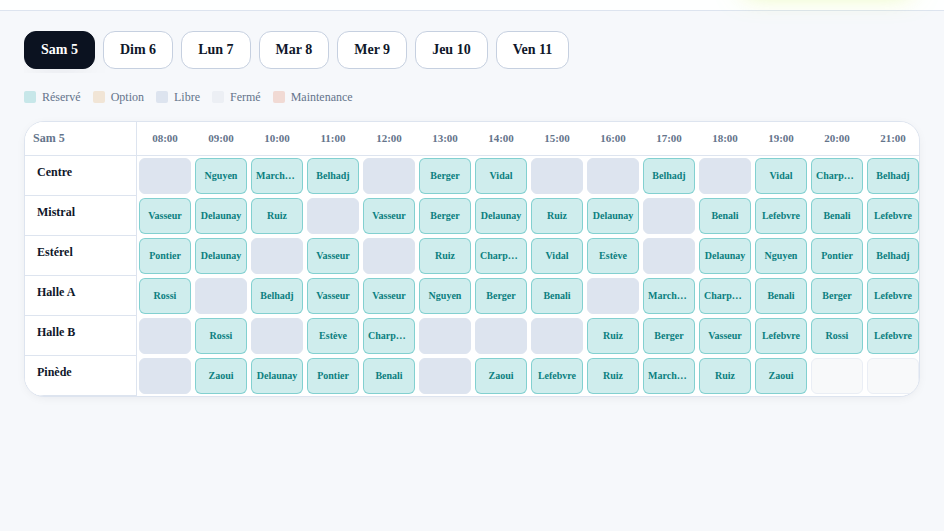Open Berger booking on Halle A at 20:00
Screen dimensions: 944x531
click(x=837, y=296)
